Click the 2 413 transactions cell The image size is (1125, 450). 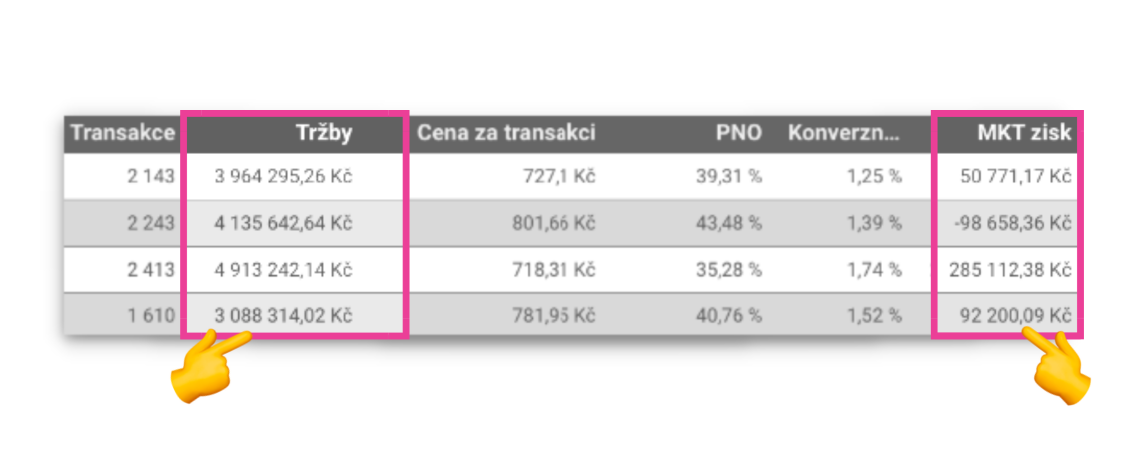151,270
